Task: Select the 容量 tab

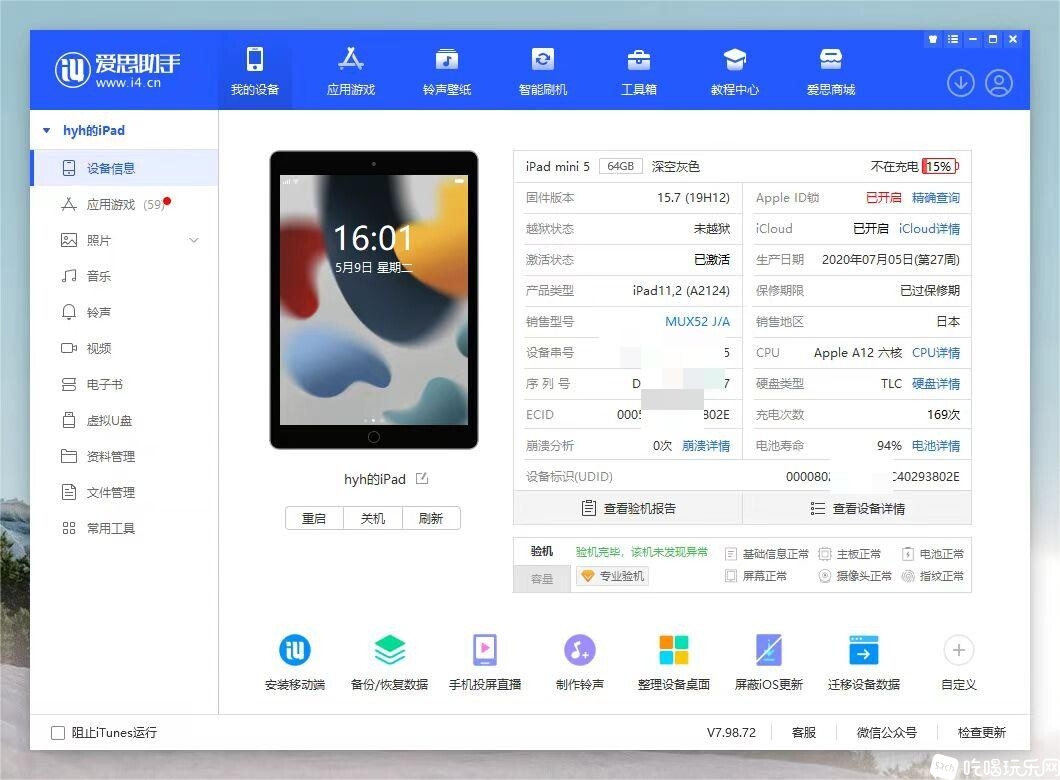Action: pyautogui.click(x=541, y=579)
